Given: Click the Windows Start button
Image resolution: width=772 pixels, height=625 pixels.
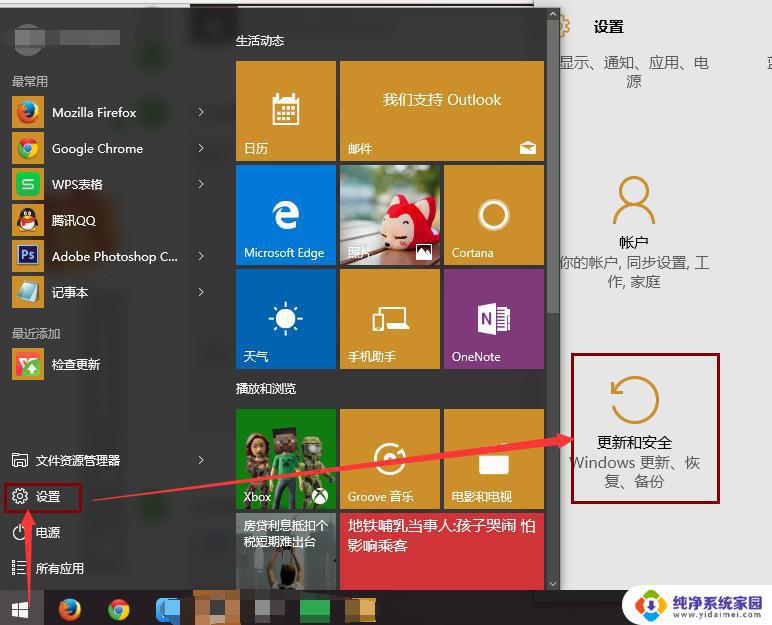Looking at the screenshot, I should [20, 610].
